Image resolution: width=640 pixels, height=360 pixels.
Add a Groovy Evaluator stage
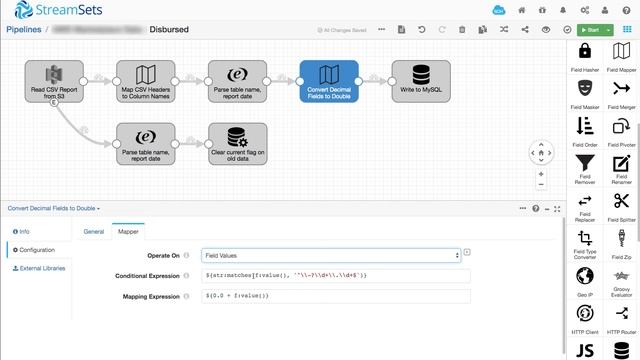621,282
